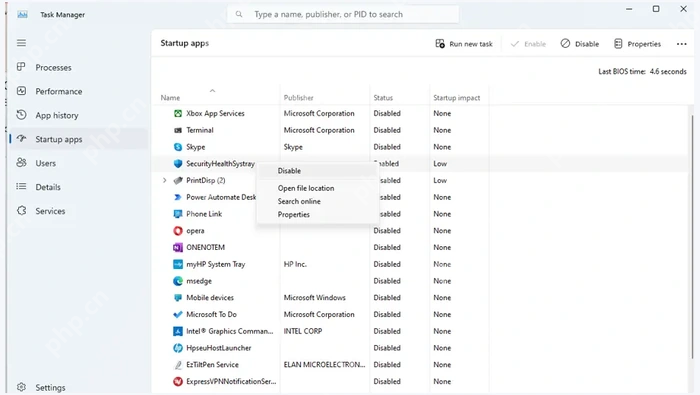Click the Settings gear icon
This screenshot has width=700, height=395.
point(21,387)
